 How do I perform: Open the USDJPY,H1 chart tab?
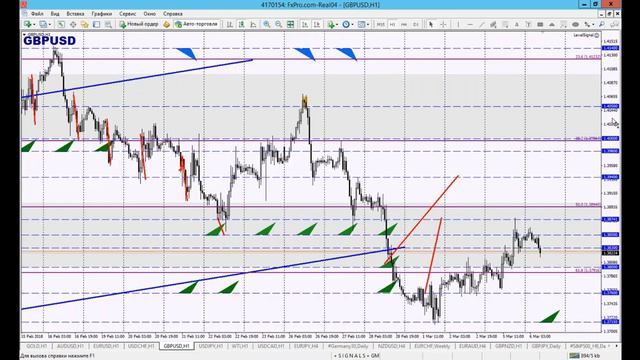tap(211, 346)
